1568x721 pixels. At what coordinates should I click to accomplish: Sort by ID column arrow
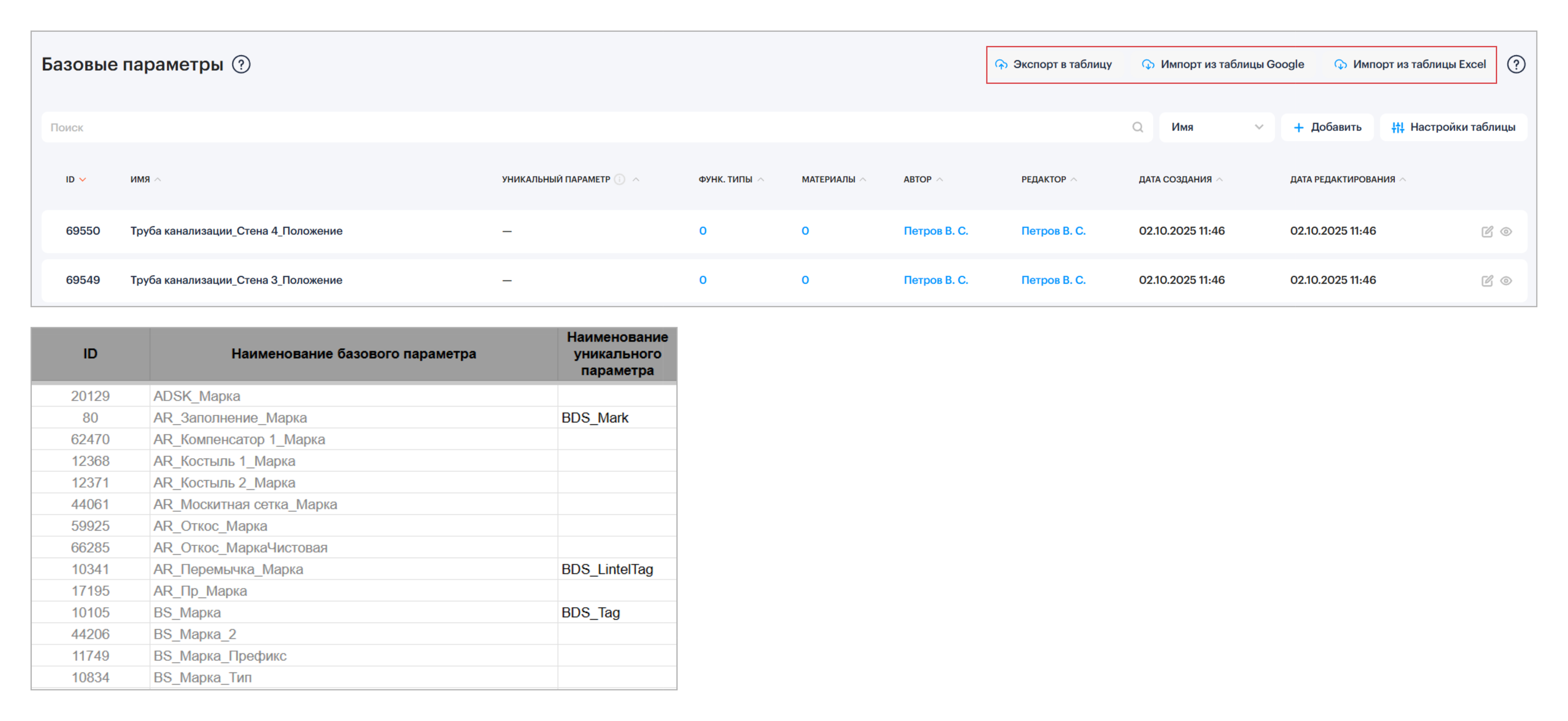83,180
